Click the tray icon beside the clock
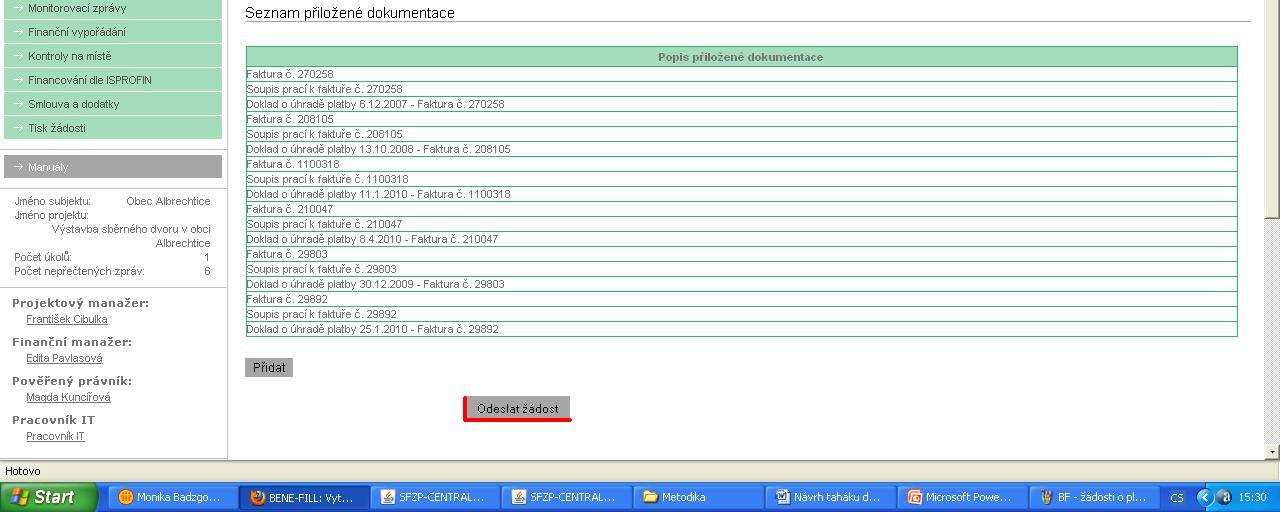The image size is (1280, 512). click(1224, 497)
